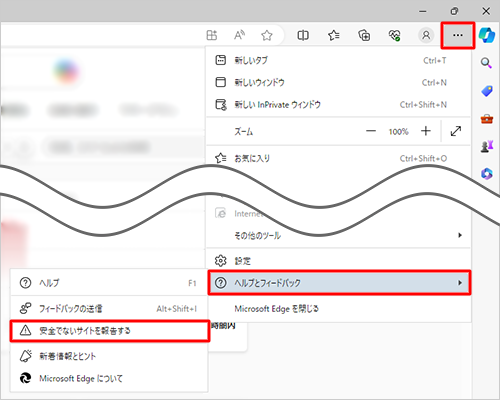Open the Shopping tag icon in sidebar
The height and width of the screenshot is (400, 500).
[x=487, y=91]
